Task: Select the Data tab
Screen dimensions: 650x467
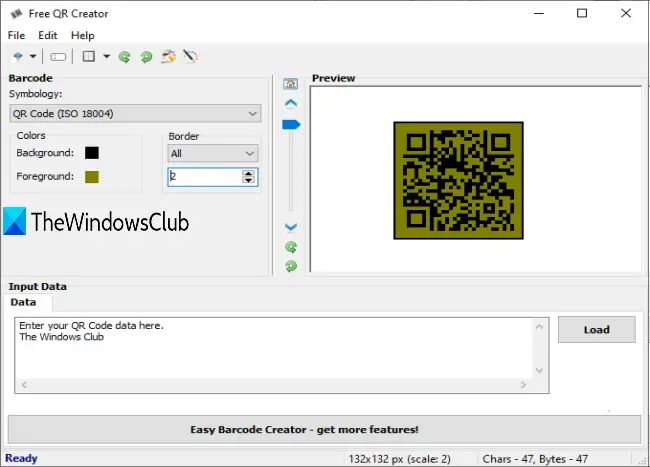Action: (x=23, y=302)
